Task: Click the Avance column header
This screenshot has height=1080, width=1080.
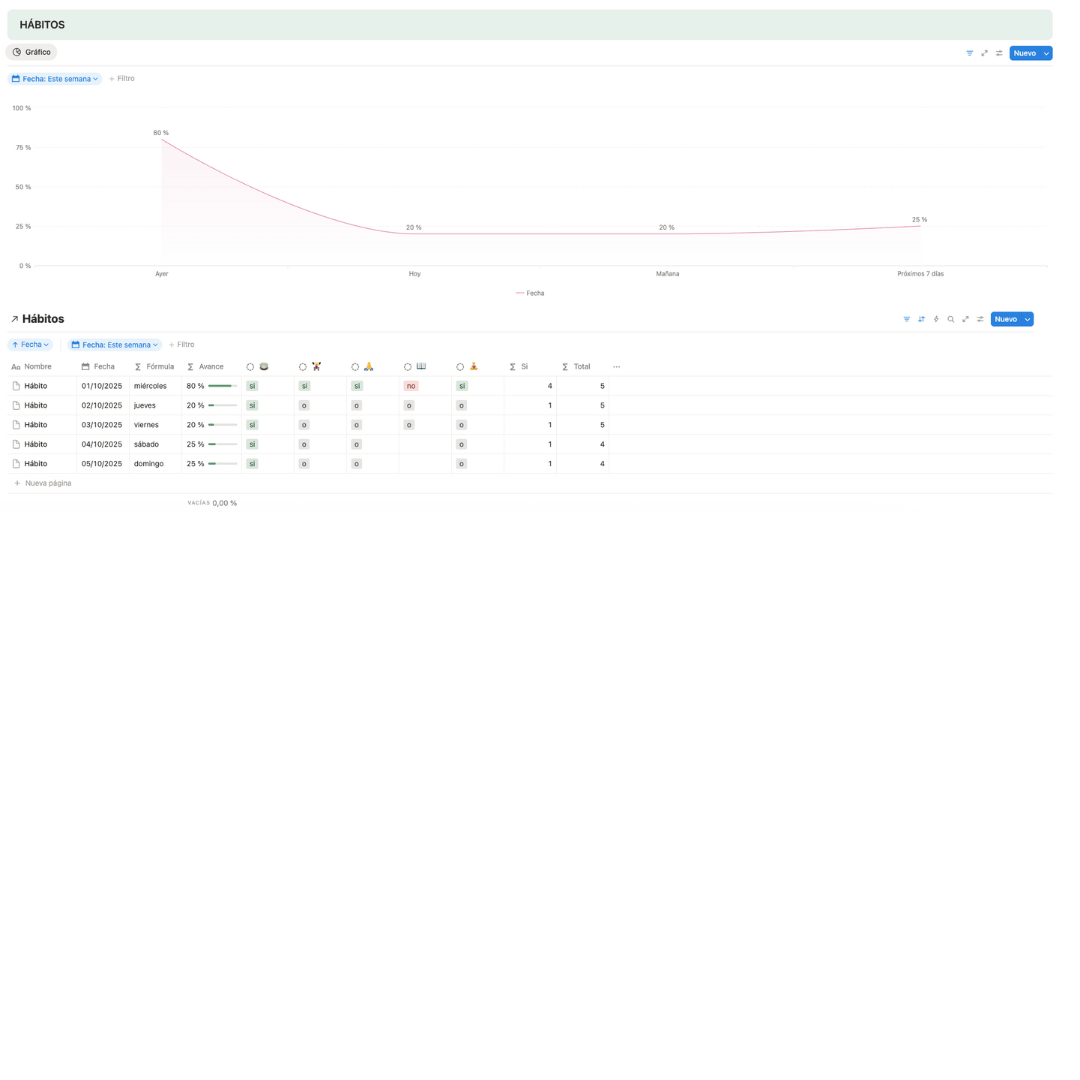Action: pos(211,366)
